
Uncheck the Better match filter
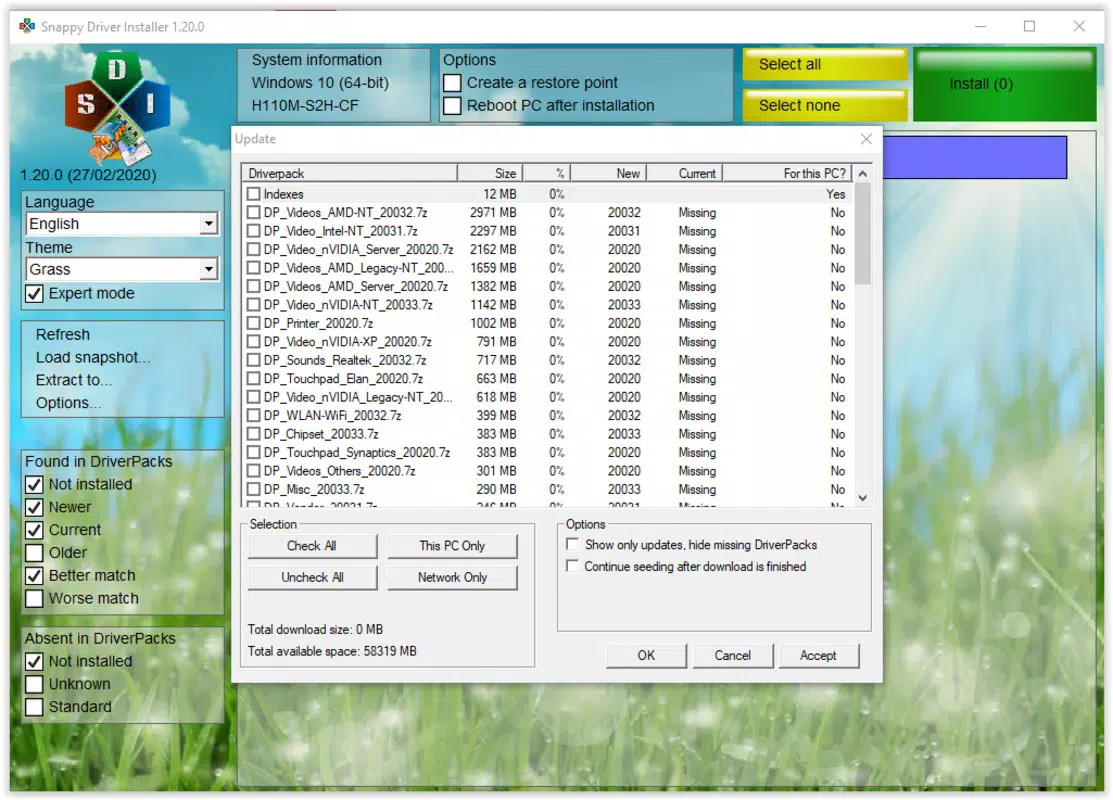[x=34, y=576]
